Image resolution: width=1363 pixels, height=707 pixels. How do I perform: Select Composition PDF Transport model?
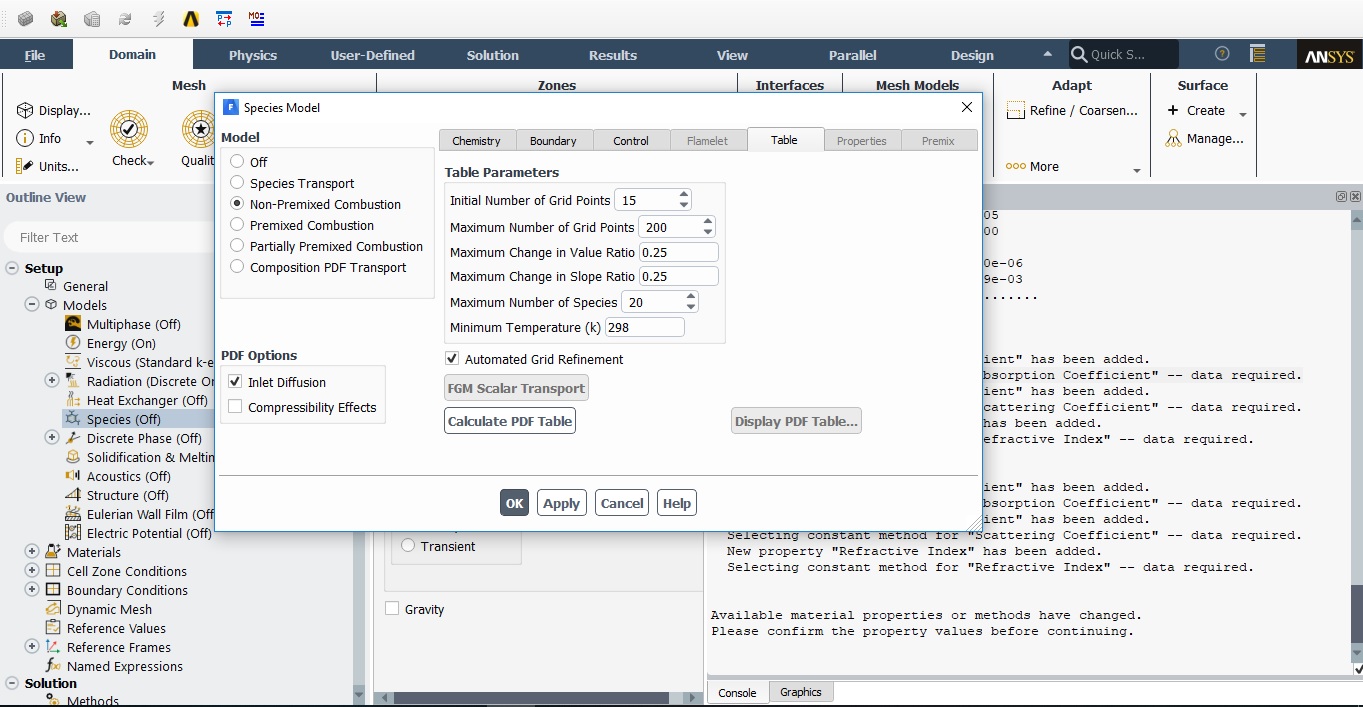coord(237,266)
